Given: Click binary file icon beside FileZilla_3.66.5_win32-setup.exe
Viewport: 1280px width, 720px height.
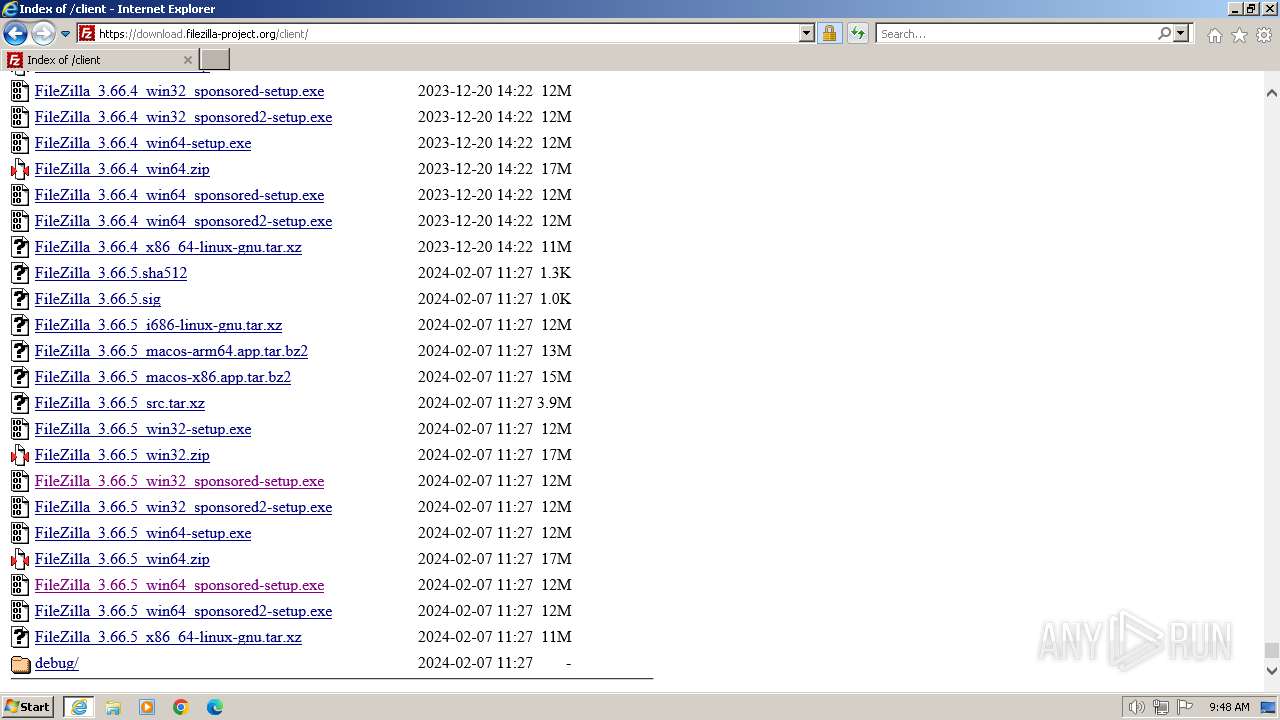Looking at the screenshot, I should pyautogui.click(x=20, y=429).
